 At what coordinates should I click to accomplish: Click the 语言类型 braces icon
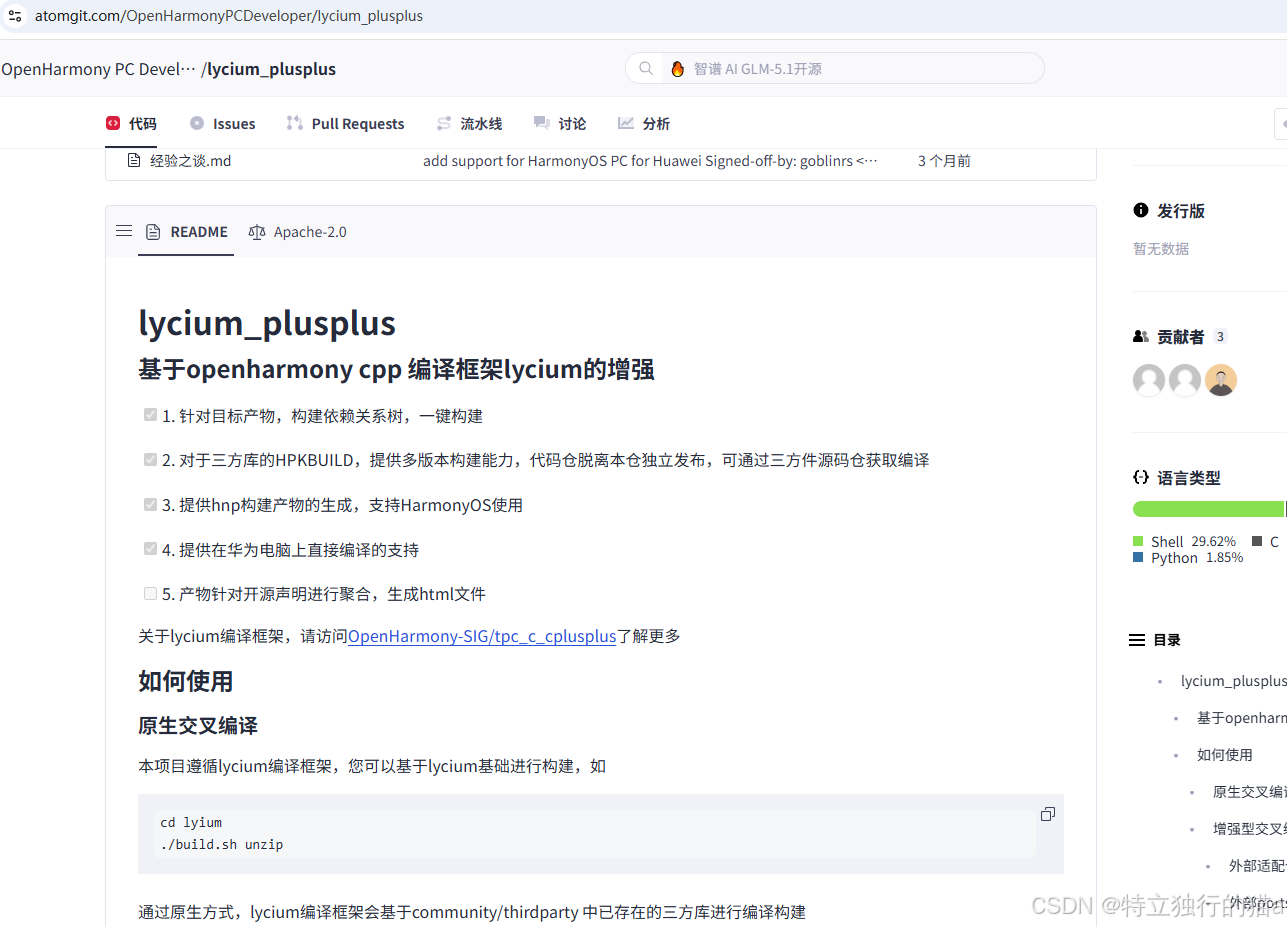click(1141, 478)
